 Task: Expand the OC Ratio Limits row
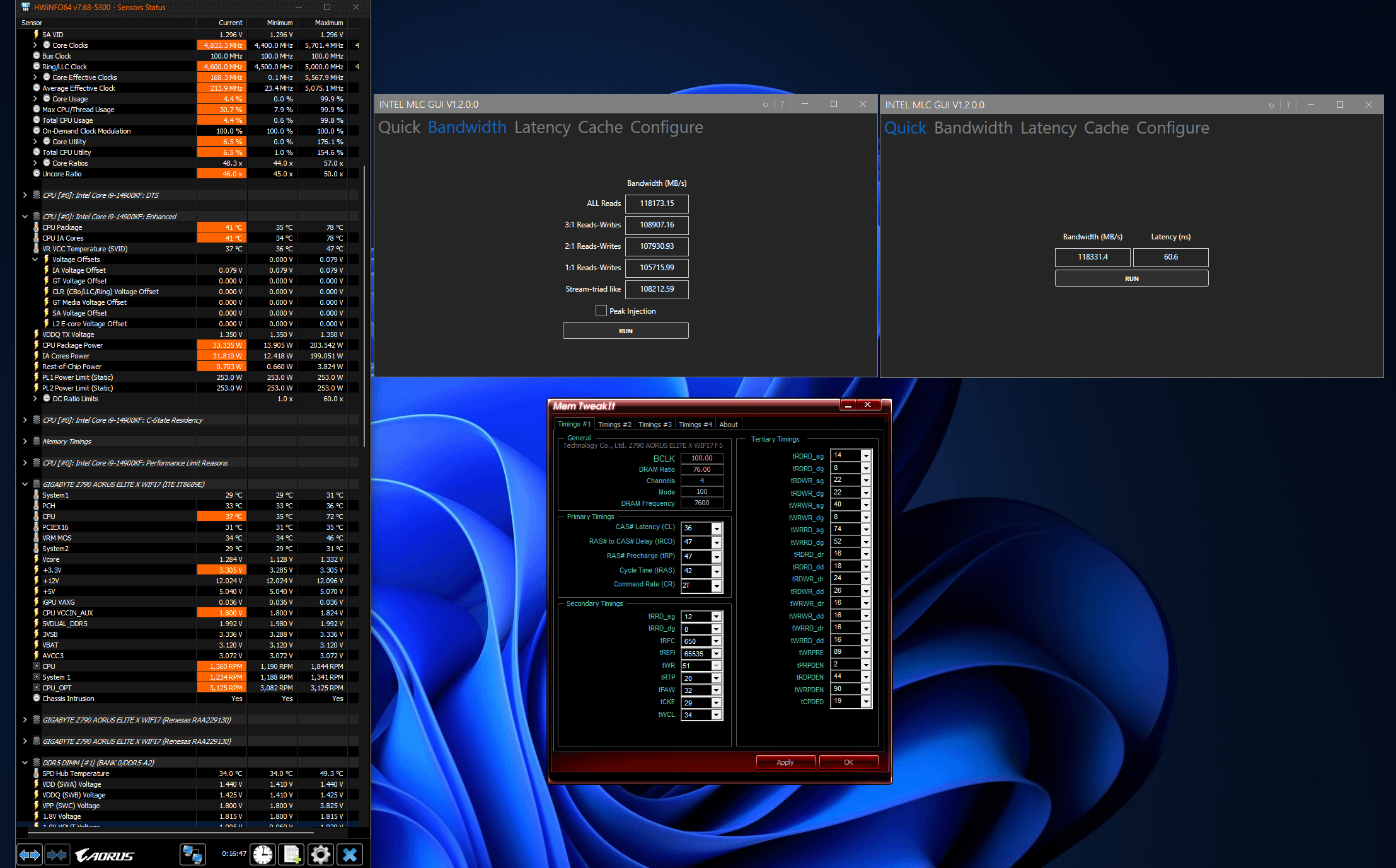click(35, 399)
